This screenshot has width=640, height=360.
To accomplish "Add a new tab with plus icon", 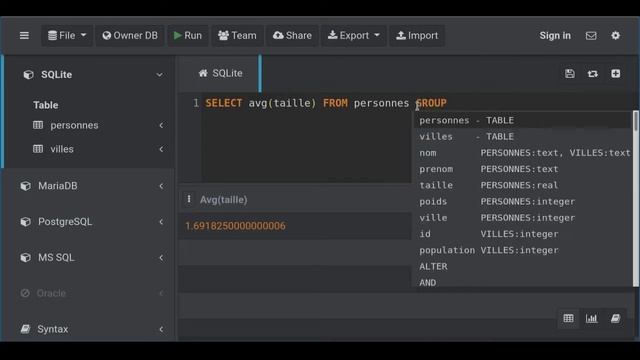I will click(616, 73).
